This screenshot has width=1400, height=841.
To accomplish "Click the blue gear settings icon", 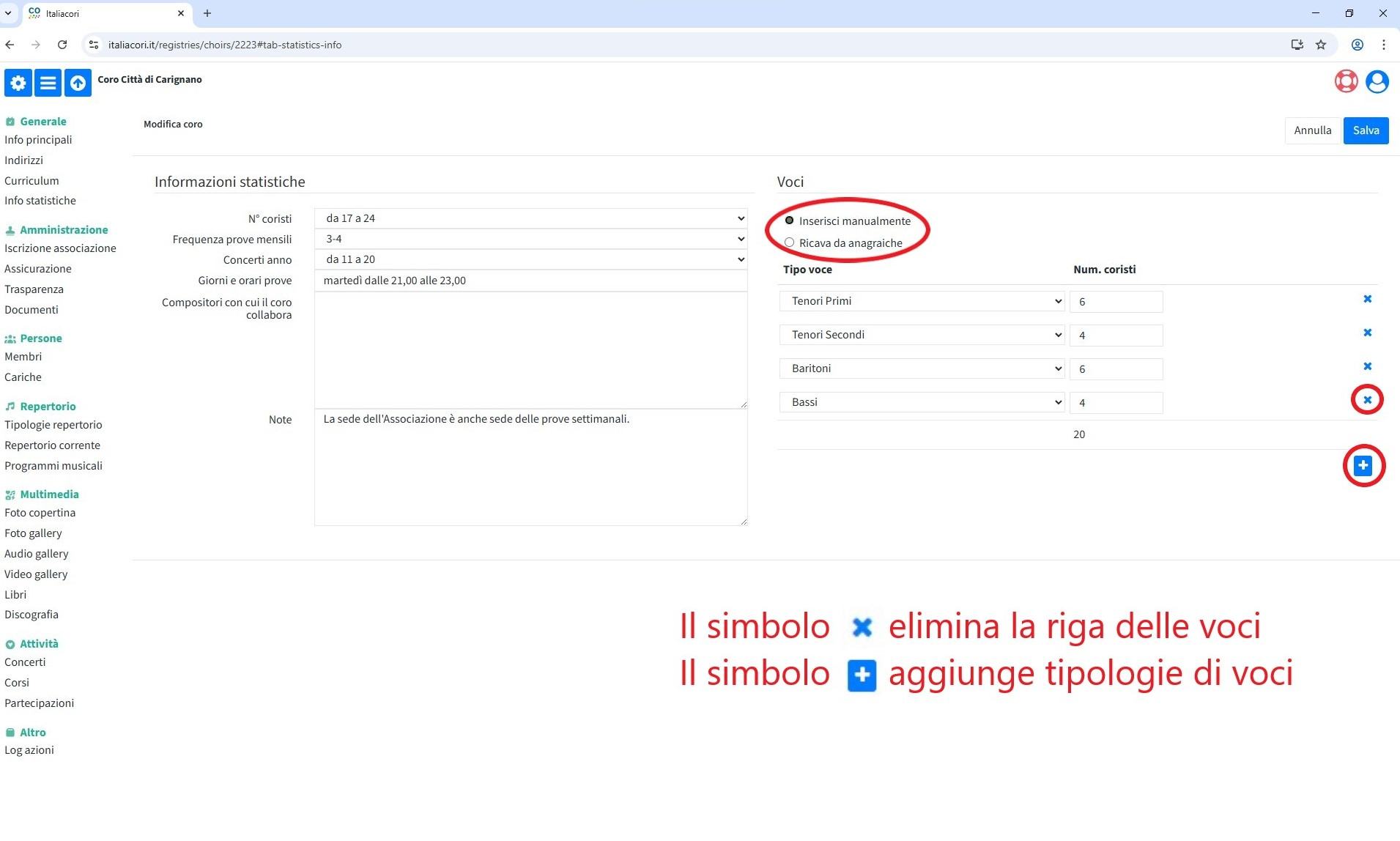I will (18, 83).
